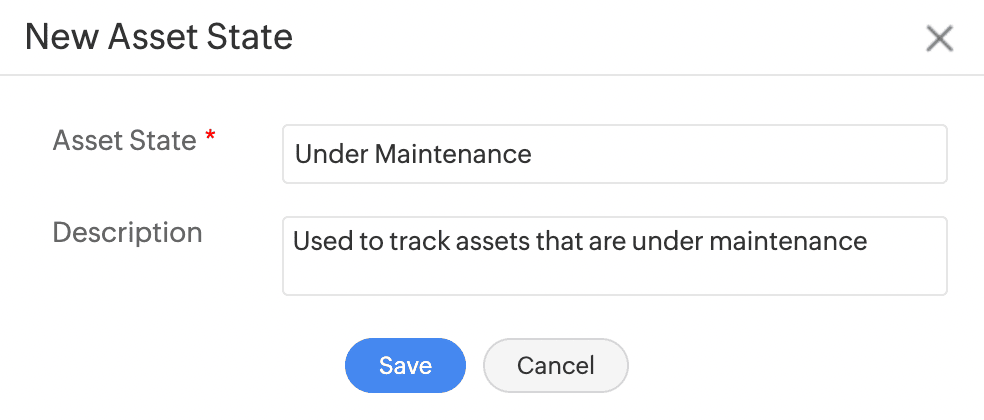Click the red required asterisk
The image size is (984, 420).
point(210,140)
